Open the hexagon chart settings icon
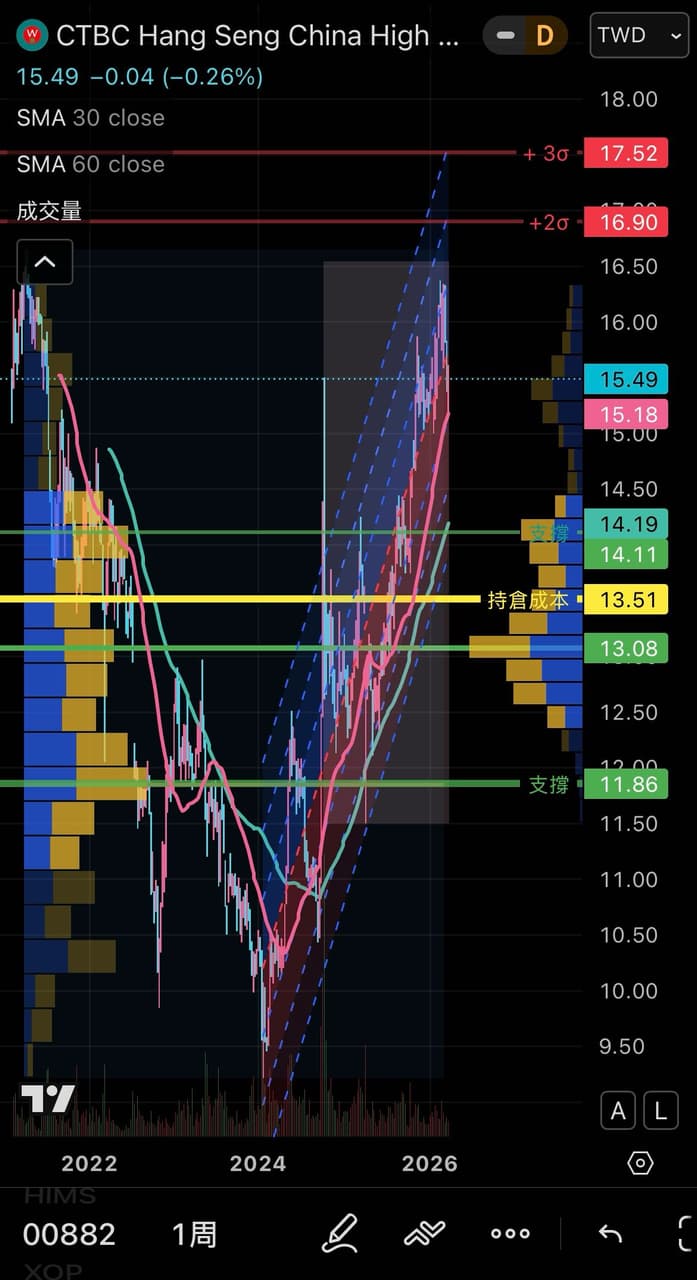This screenshot has height=1280, width=697. coord(640,1163)
